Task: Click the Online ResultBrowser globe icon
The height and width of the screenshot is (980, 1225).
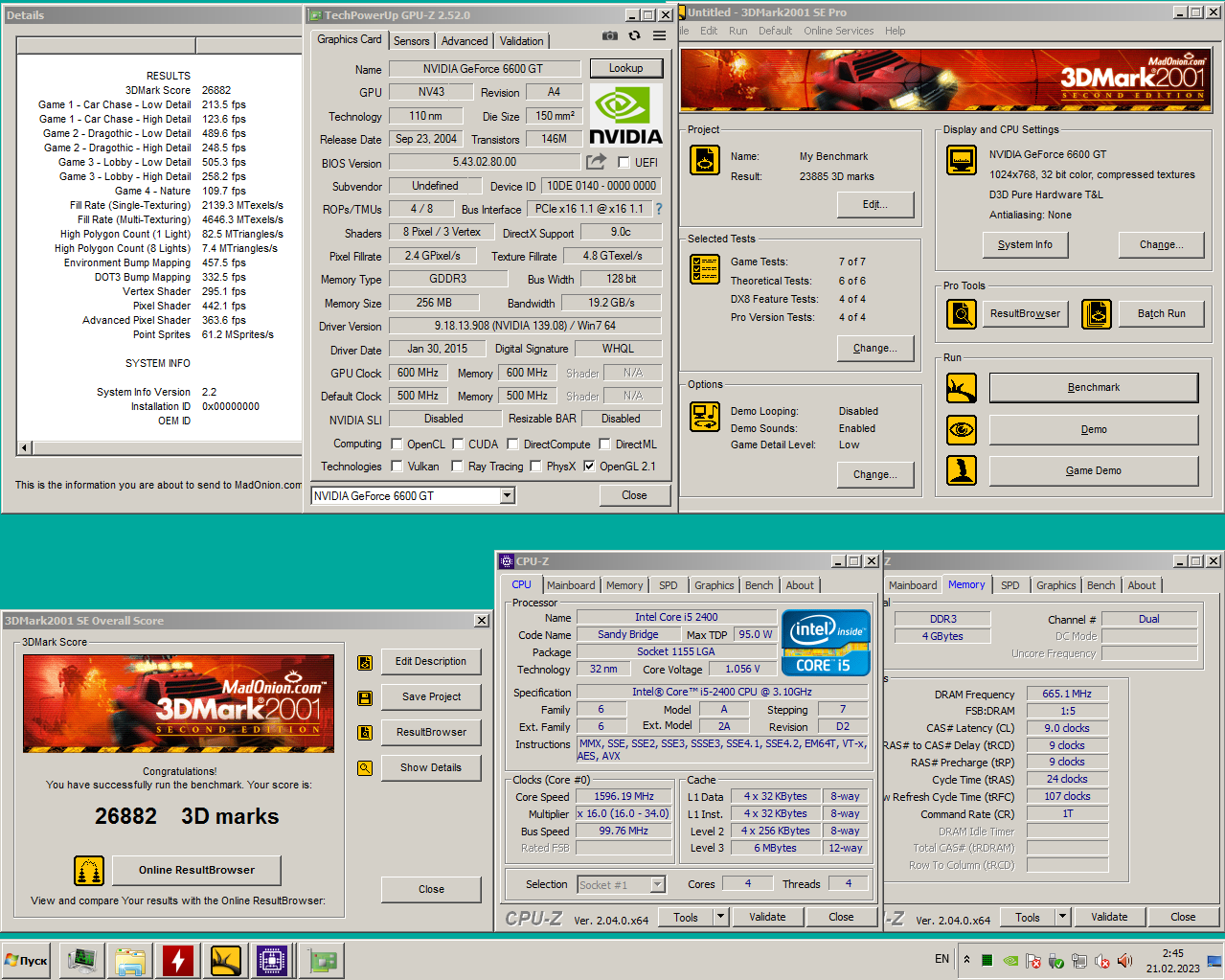Action: (x=89, y=871)
